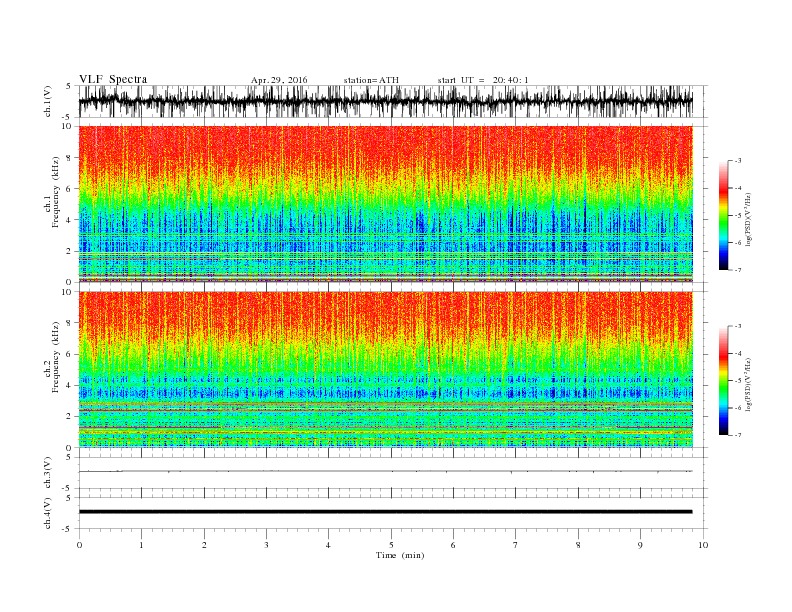Click the "start UT = 20:40:1" header text

click(x=483, y=80)
